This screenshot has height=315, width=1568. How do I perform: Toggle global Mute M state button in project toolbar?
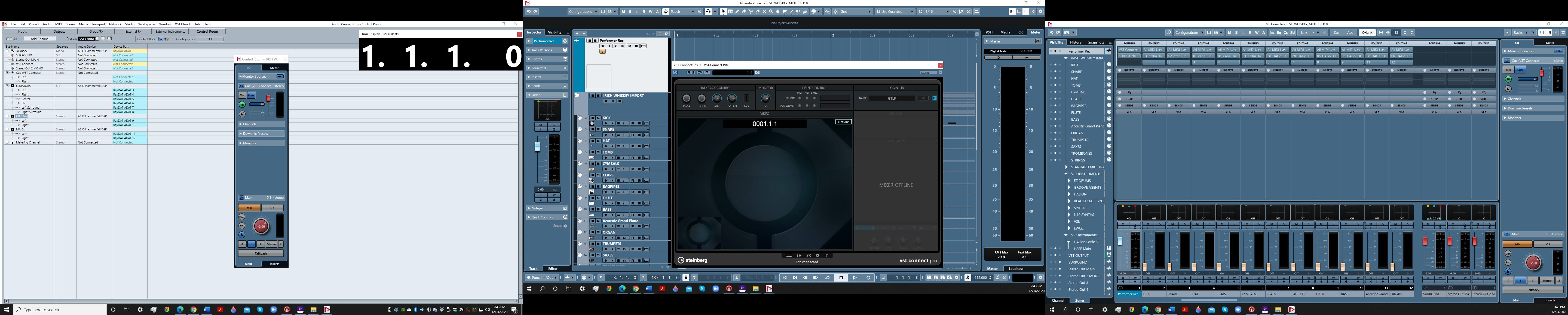tap(623, 12)
